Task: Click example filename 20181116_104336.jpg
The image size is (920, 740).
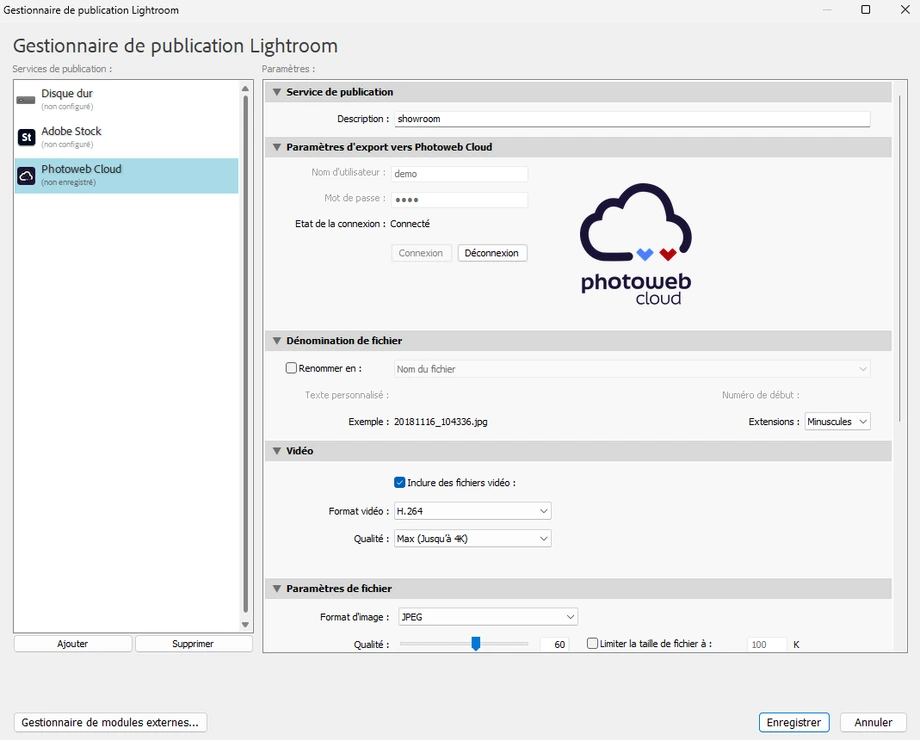Action: click(x=441, y=421)
